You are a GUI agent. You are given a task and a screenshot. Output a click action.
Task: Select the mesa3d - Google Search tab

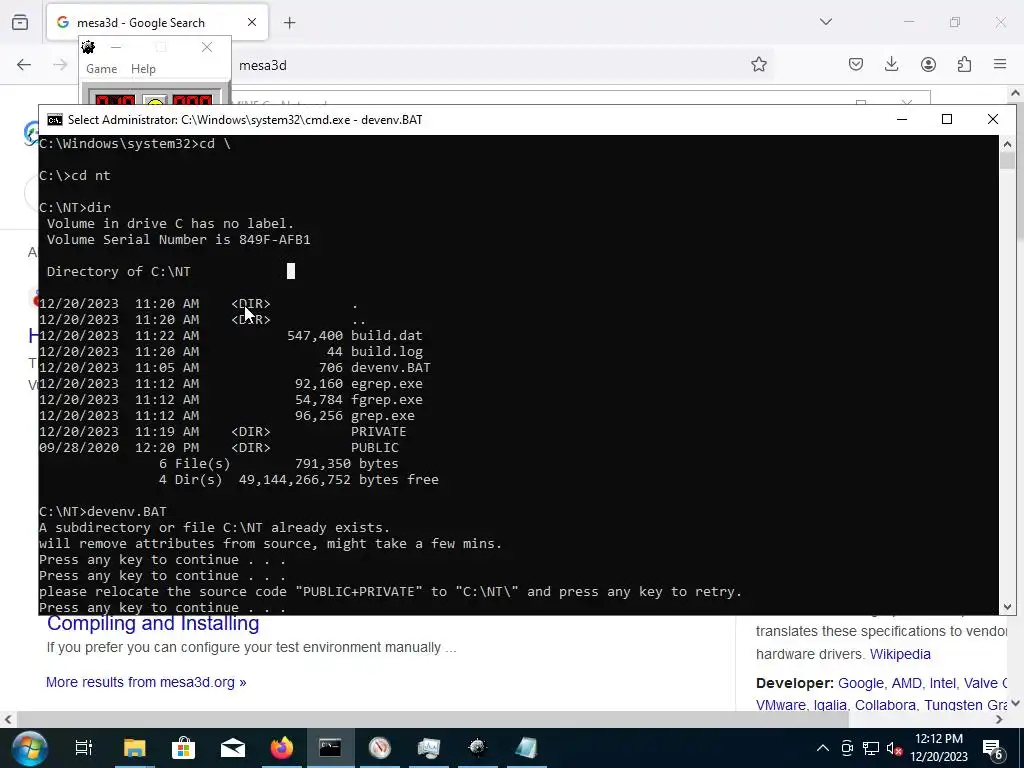pyautogui.click(x=157, y=23)
